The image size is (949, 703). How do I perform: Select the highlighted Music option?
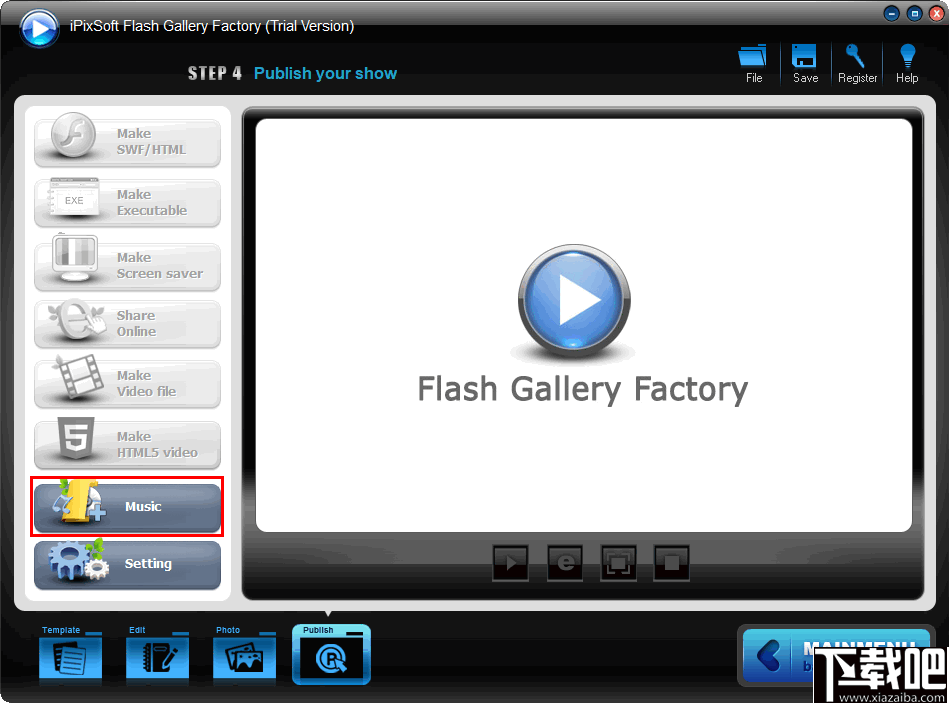coord(127,506)
